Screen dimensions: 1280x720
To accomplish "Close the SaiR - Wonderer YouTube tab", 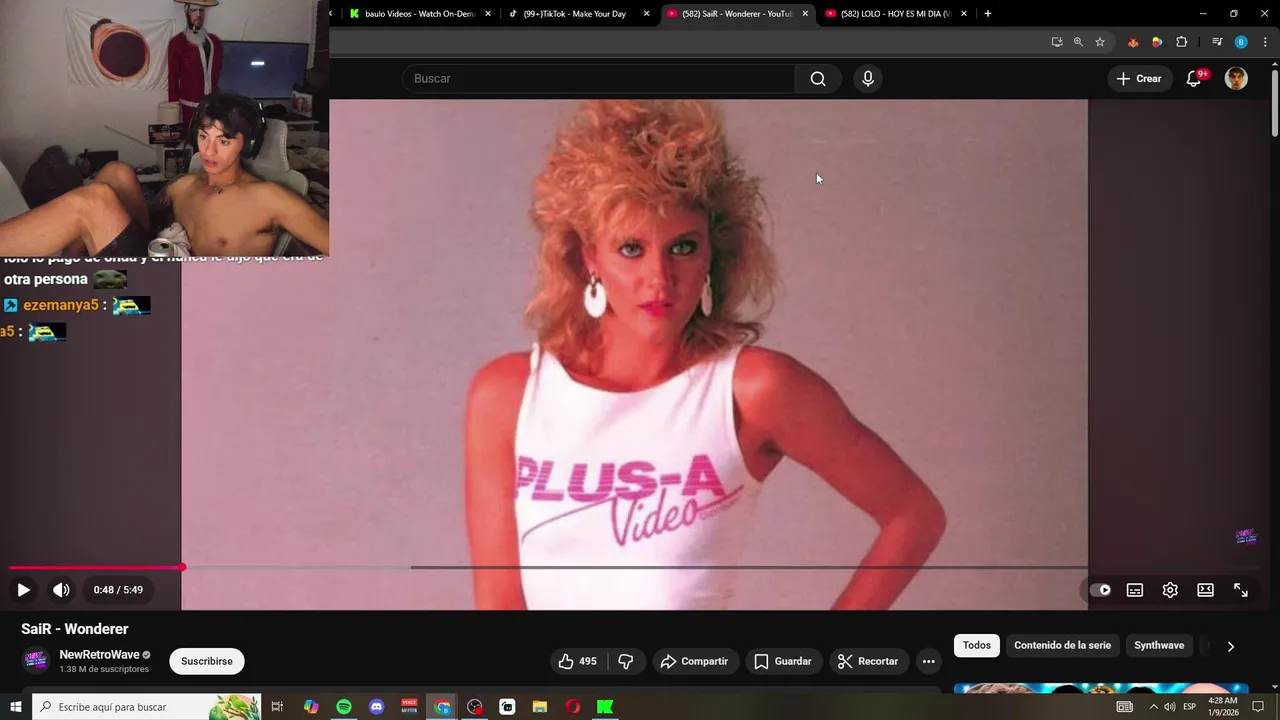I will pyautogui.click(x=805, y=14).
